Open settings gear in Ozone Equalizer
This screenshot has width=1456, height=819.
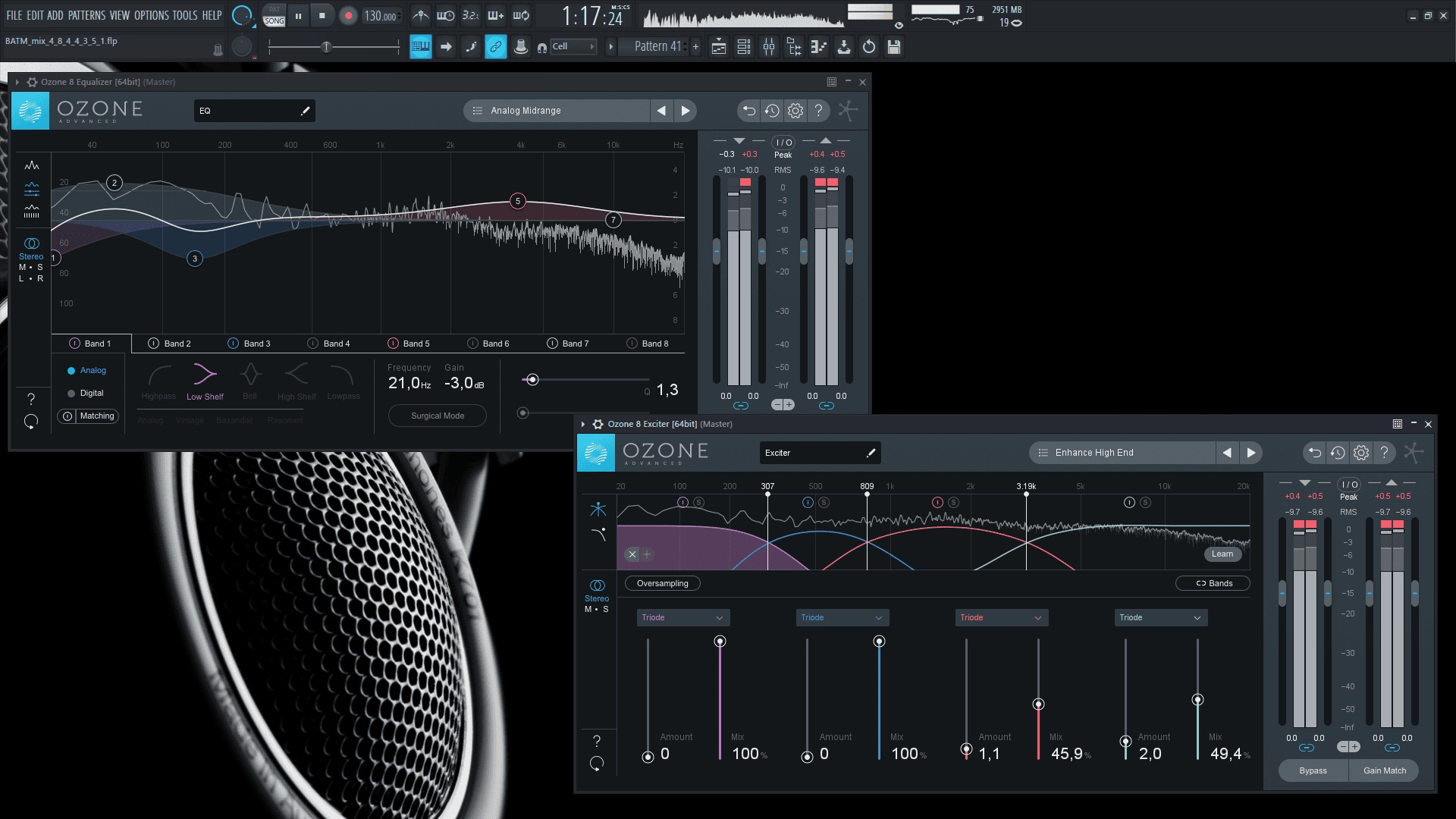[x=795, y=111]
